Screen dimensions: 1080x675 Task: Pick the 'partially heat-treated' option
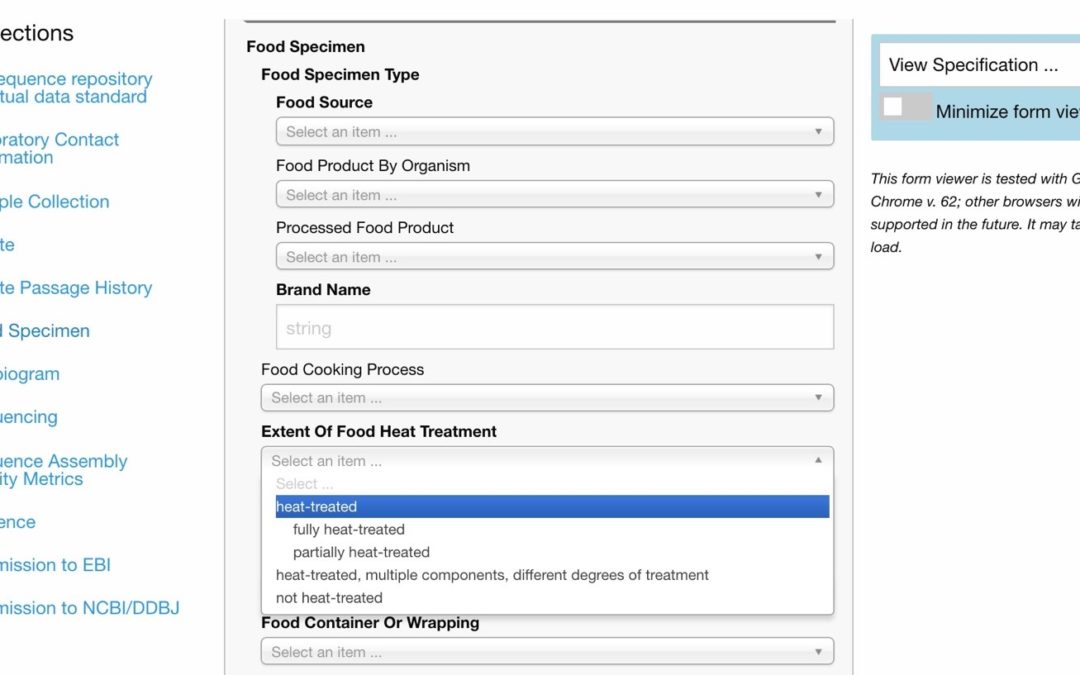click(361, 552)
